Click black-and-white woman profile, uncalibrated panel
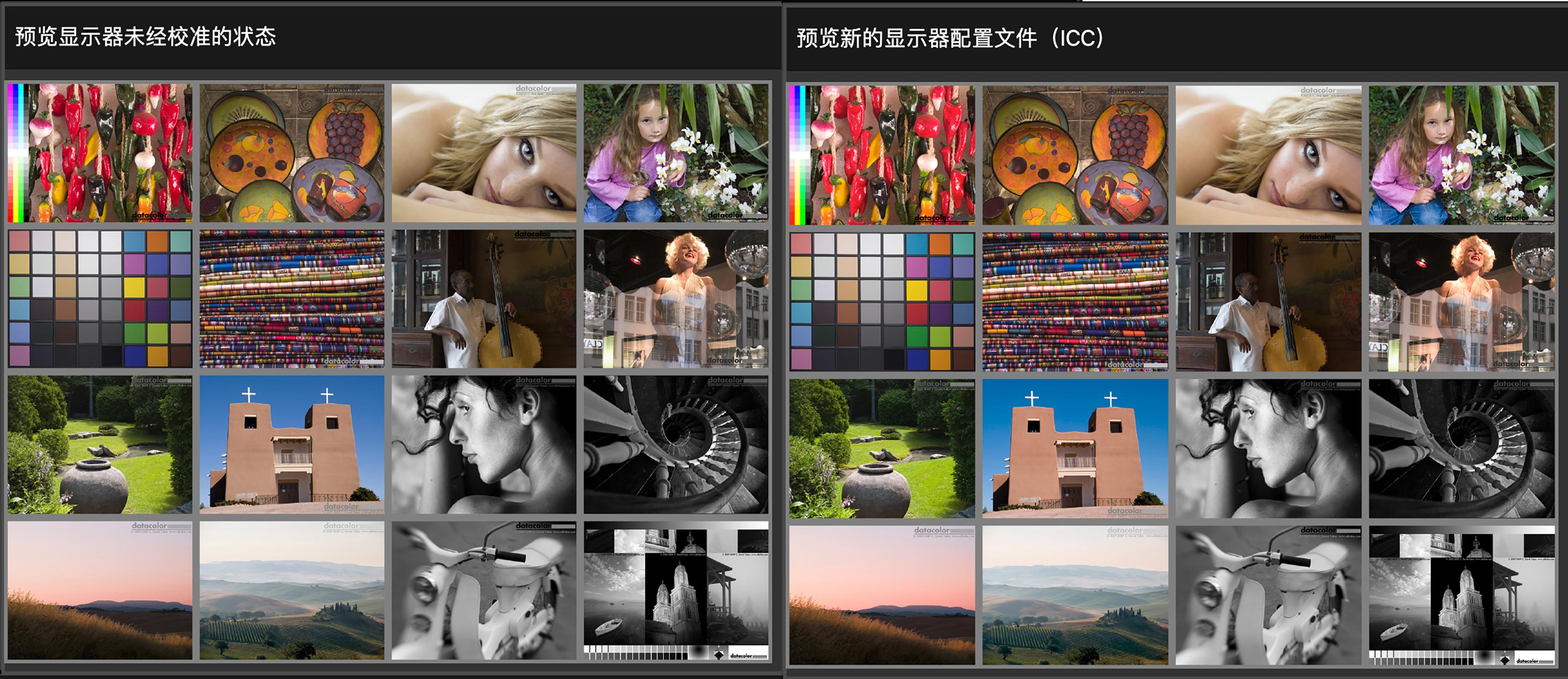Viewport: 1568px width, 679px height. pyautogui.click(x=484, y=445)
